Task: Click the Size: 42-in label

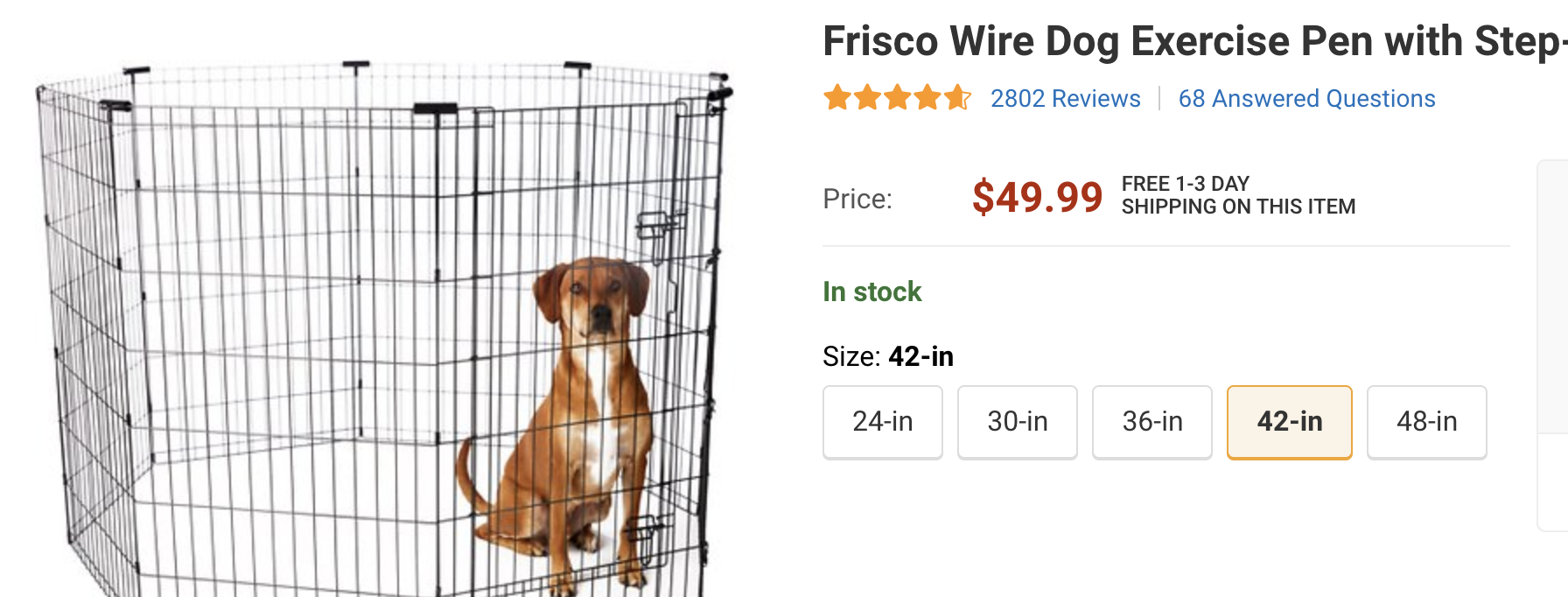Action: pos(887,356)
